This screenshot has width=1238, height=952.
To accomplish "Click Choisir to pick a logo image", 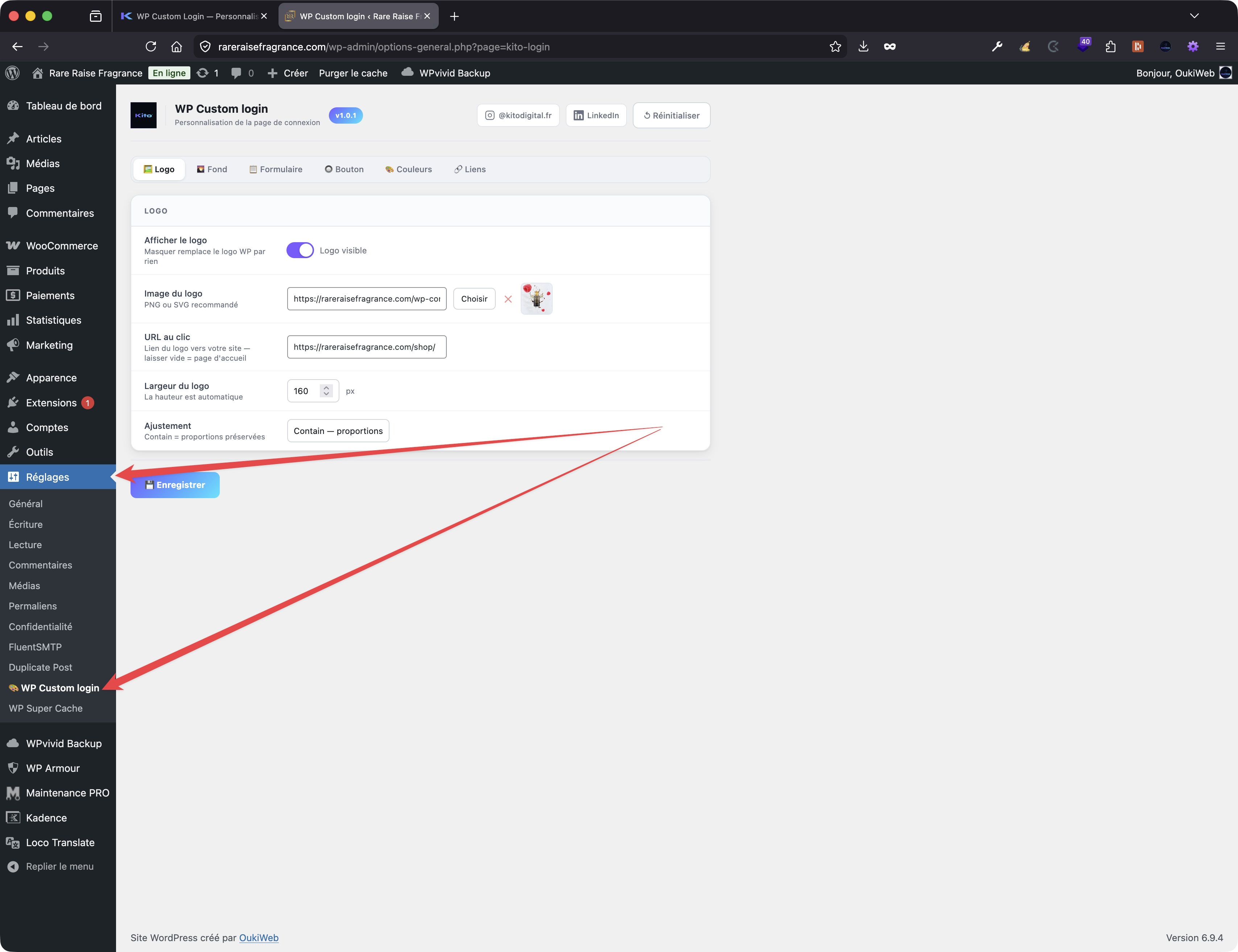I will coord(474,299).
